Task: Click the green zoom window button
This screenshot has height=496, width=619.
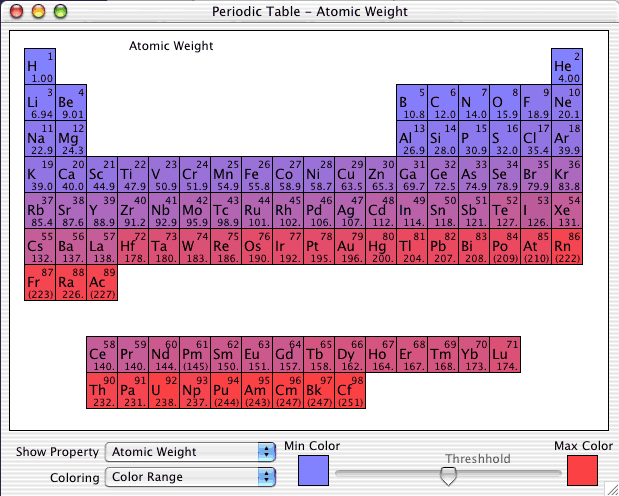Action: pos(59,11)
